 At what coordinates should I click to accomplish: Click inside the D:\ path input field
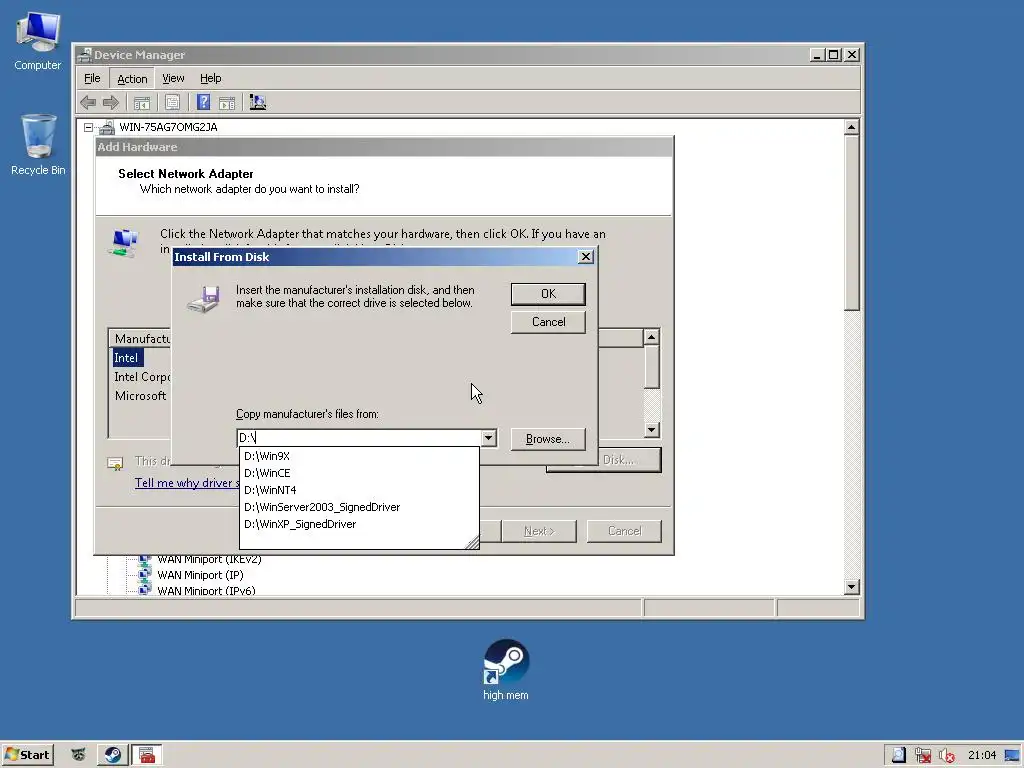(359, 438)
